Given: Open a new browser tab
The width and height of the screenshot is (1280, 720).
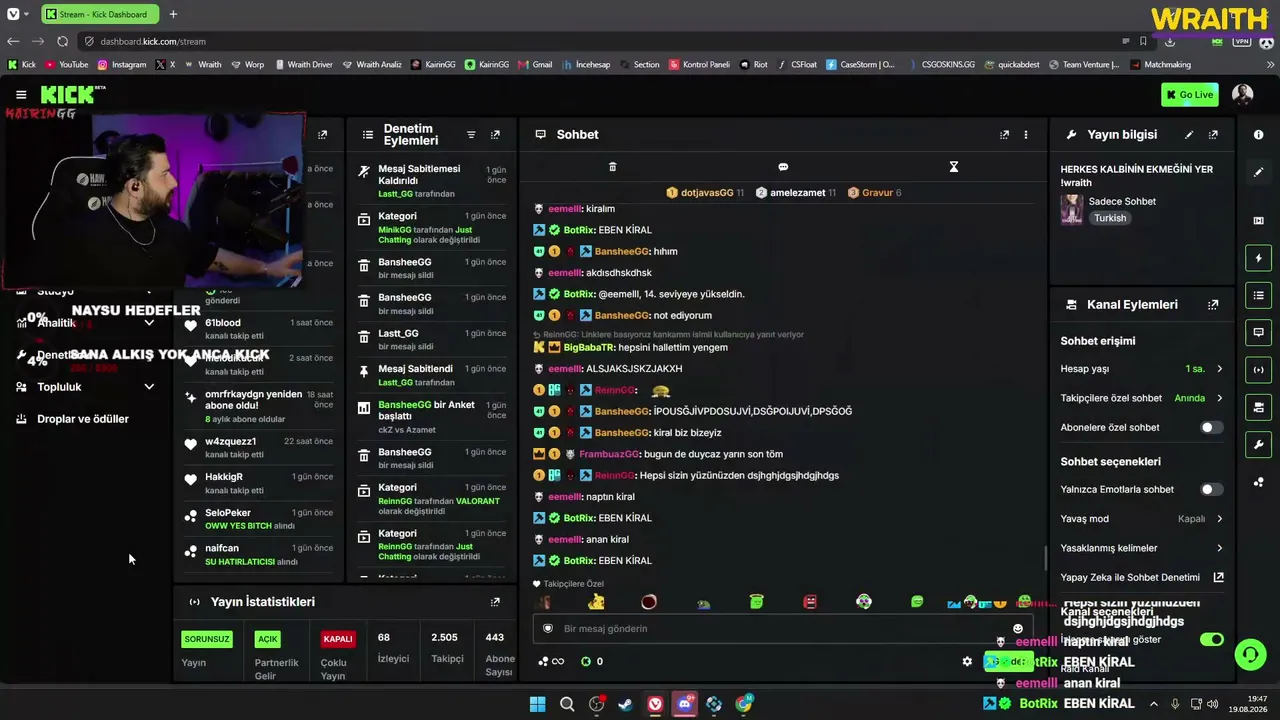Looking at the screenshot, I should pyautogui.click(x=173, y=14).
